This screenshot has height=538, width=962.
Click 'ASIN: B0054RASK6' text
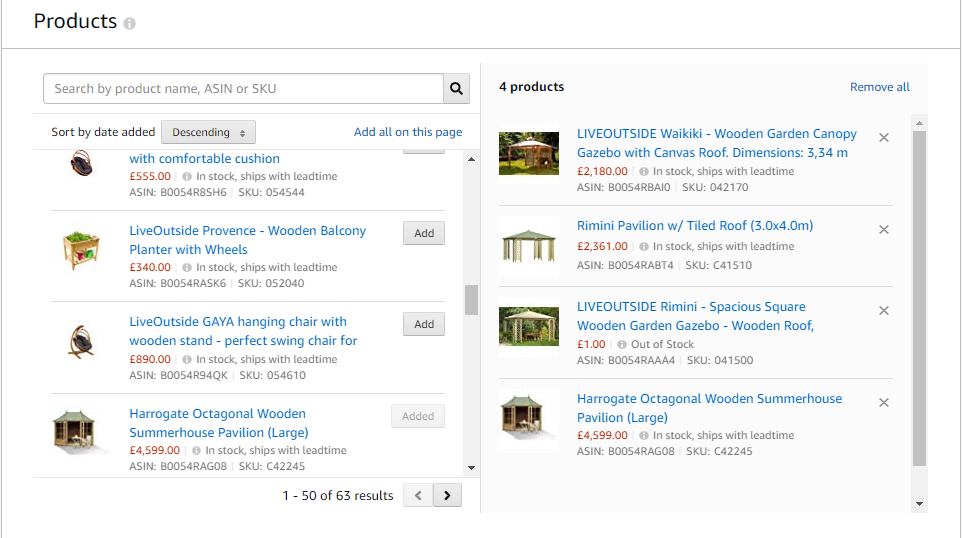click(177, 283)
